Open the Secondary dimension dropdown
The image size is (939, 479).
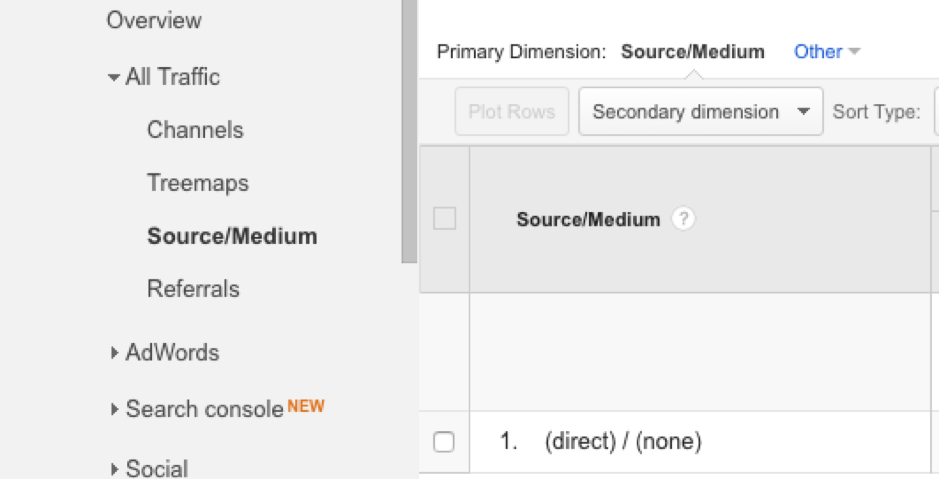click(x=701, y=111)
